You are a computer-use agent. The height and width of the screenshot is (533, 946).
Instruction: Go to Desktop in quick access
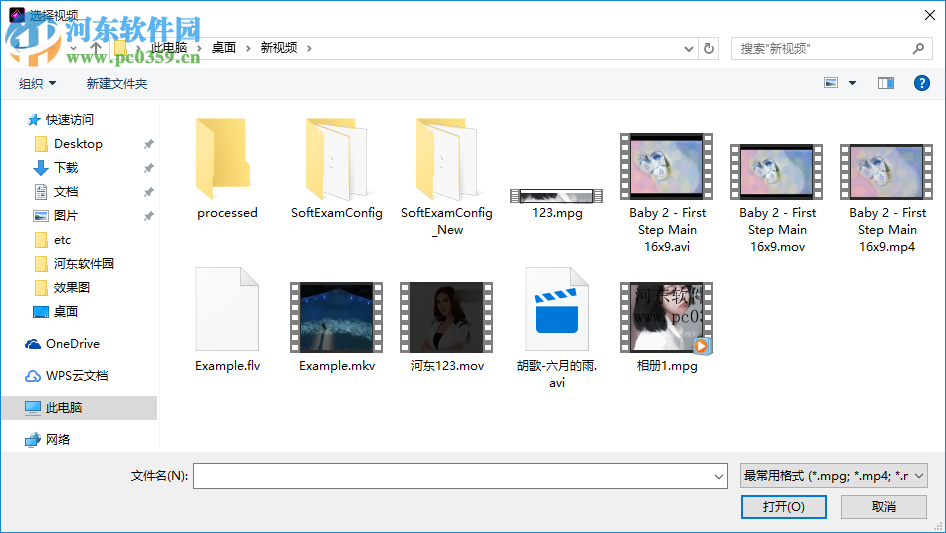(x=78, y=144)
